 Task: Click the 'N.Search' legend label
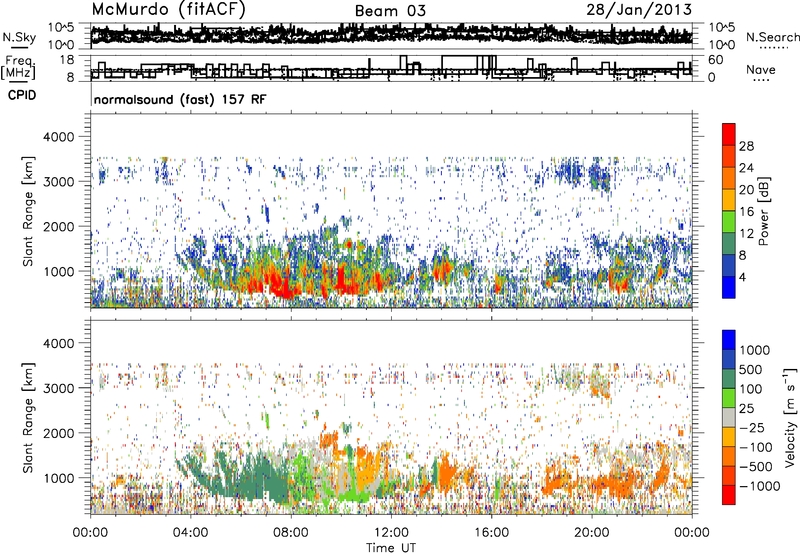pyautogui.click(x=772, y=37)
